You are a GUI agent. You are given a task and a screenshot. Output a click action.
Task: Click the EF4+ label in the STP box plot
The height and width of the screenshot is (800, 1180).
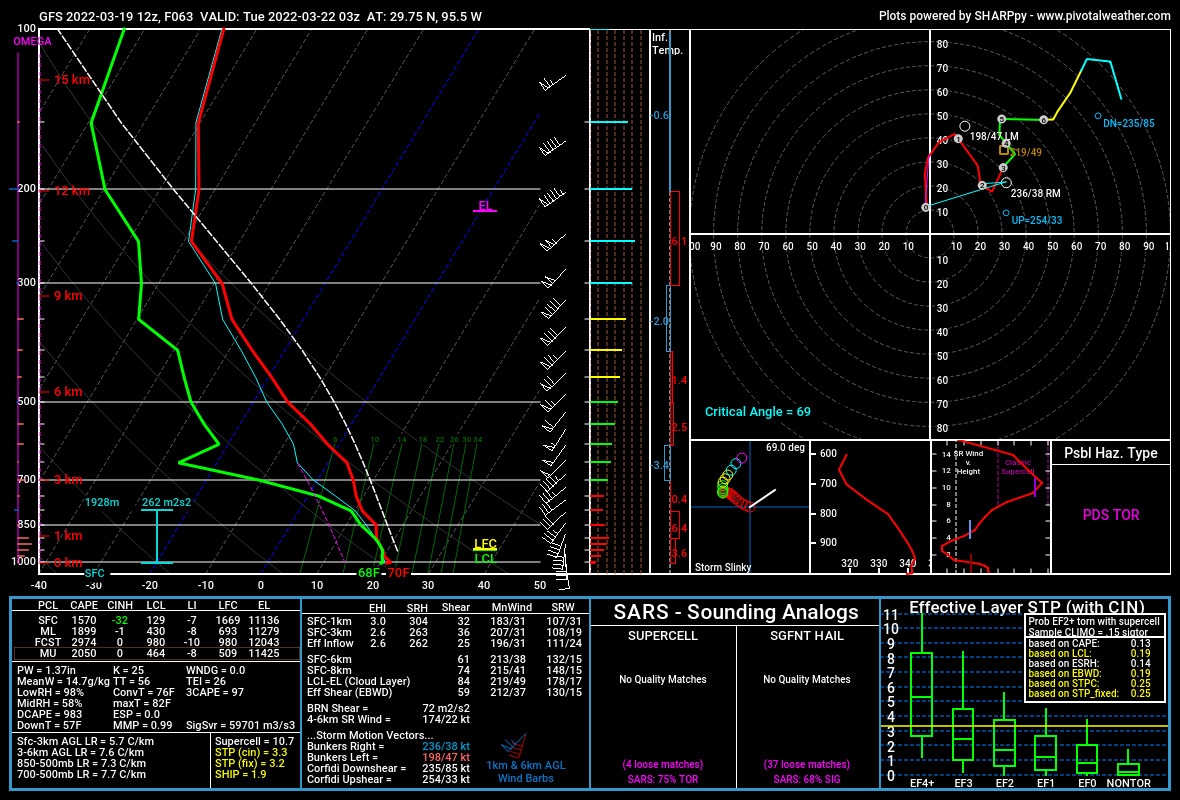pos(922,783)
